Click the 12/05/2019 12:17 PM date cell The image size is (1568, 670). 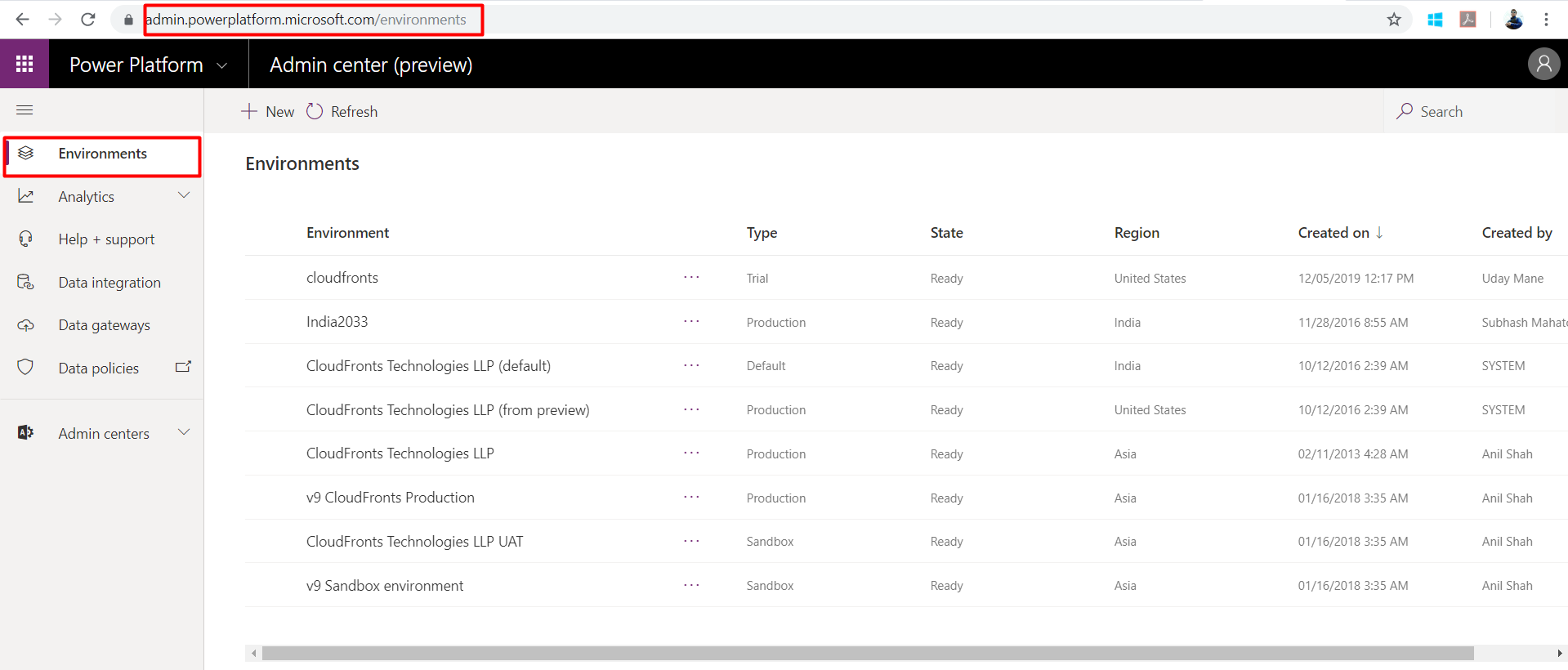tap(1356, 279)
